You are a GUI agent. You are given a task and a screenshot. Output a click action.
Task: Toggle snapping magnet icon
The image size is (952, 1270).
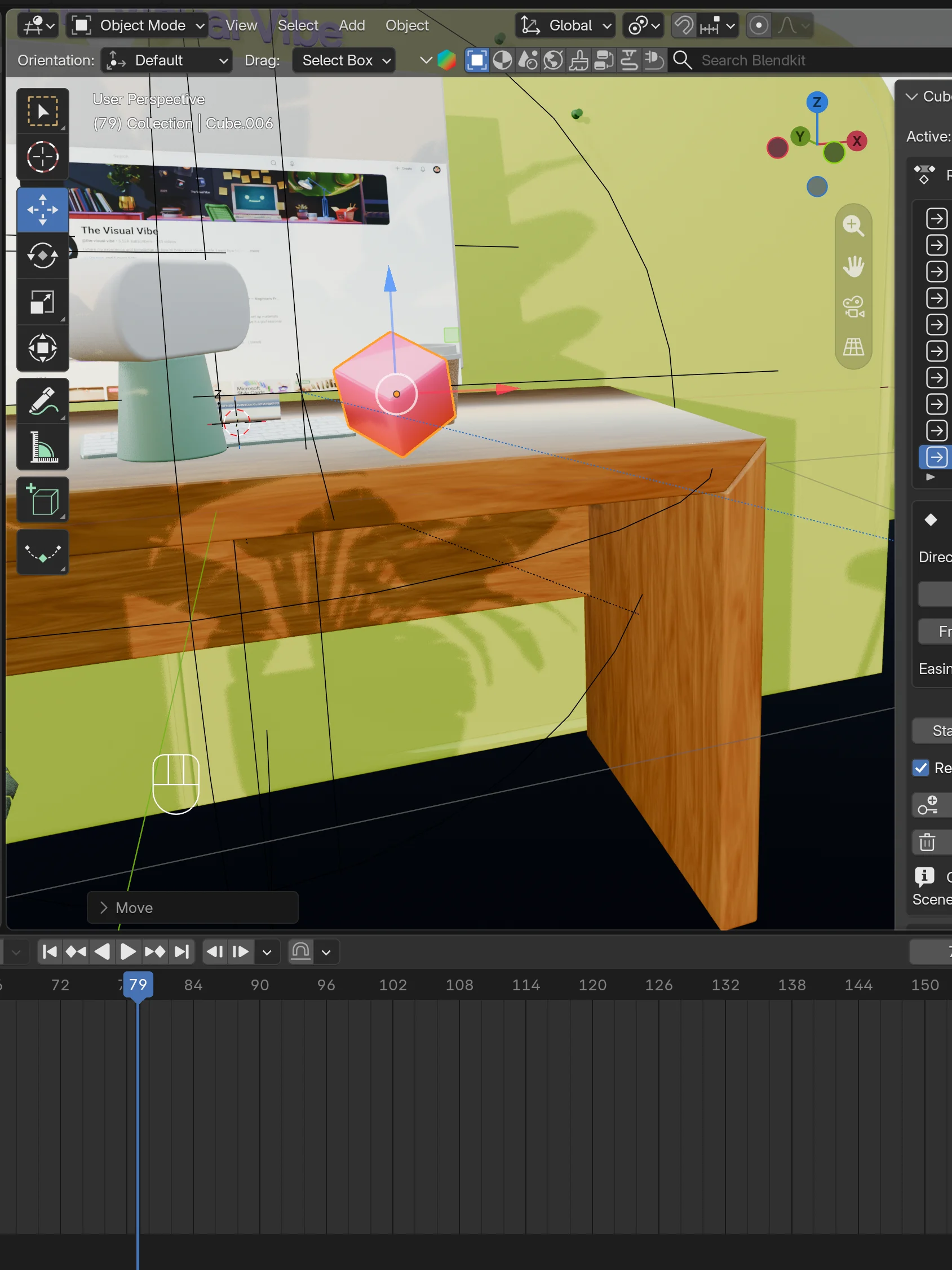[684, 25]
